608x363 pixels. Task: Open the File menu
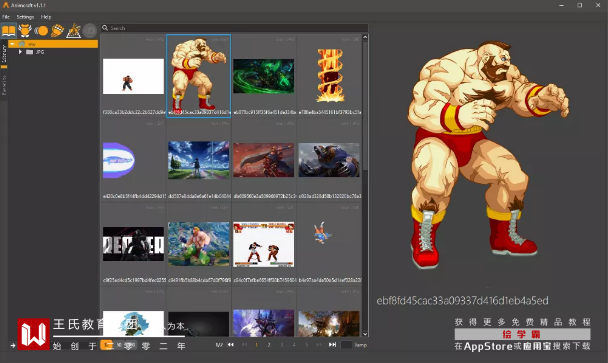[6, 17]
